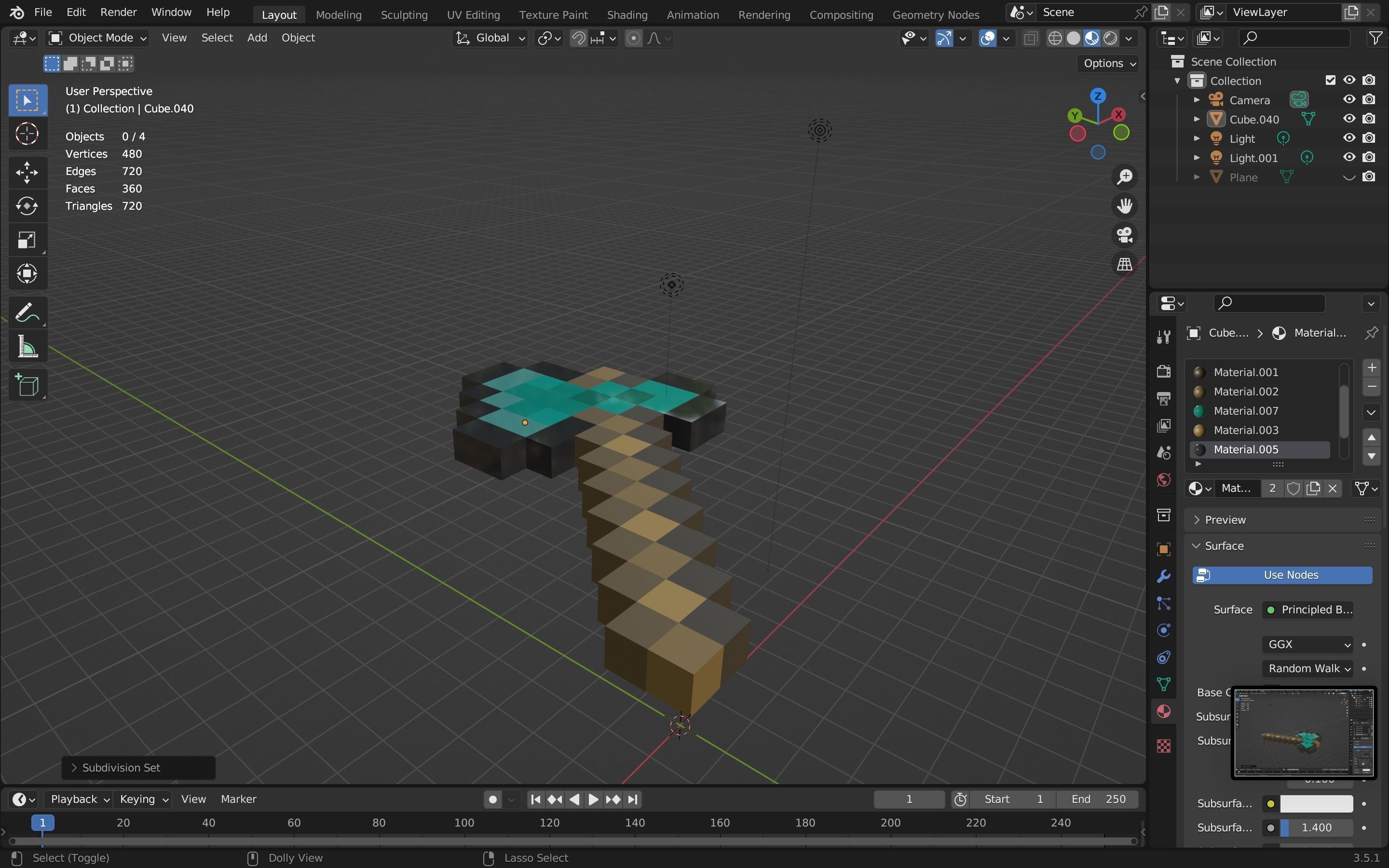
Task: Select the Move tool
Action: [x=27, y=172]
